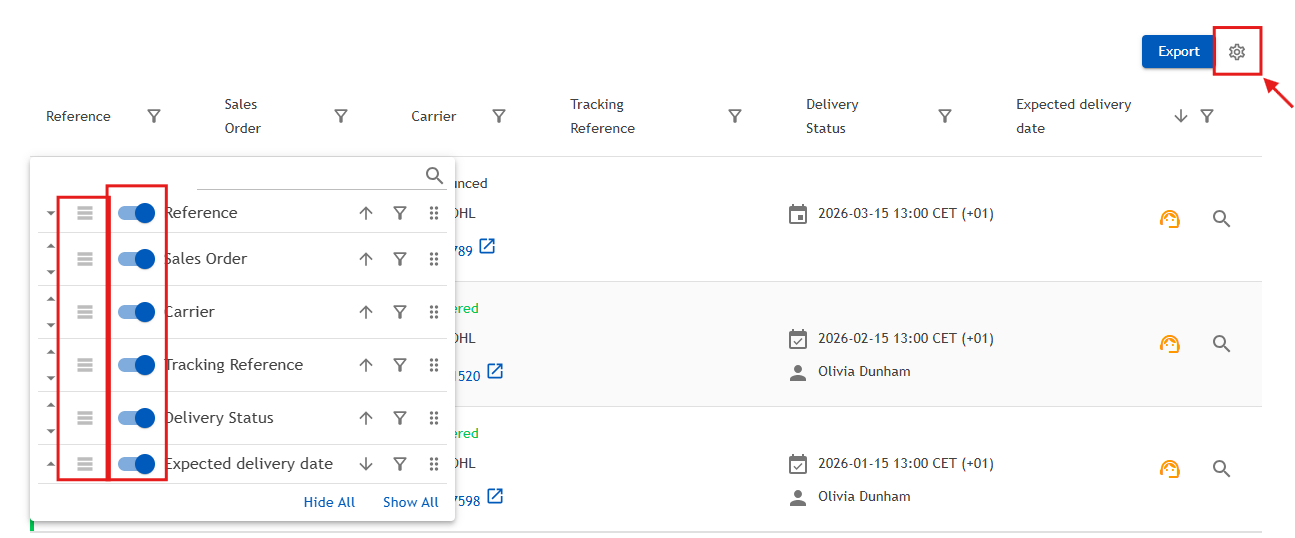The height and width of the screenshot is (538, 1295).
Task: Toggle the Delivery Status column visibility
Action: [136, 418]
